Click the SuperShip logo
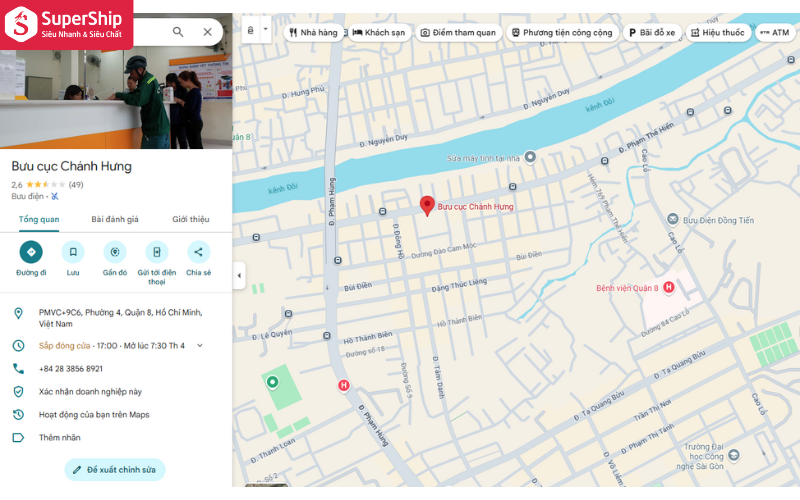This screenshot has width=800, height=500. (66, 24)
